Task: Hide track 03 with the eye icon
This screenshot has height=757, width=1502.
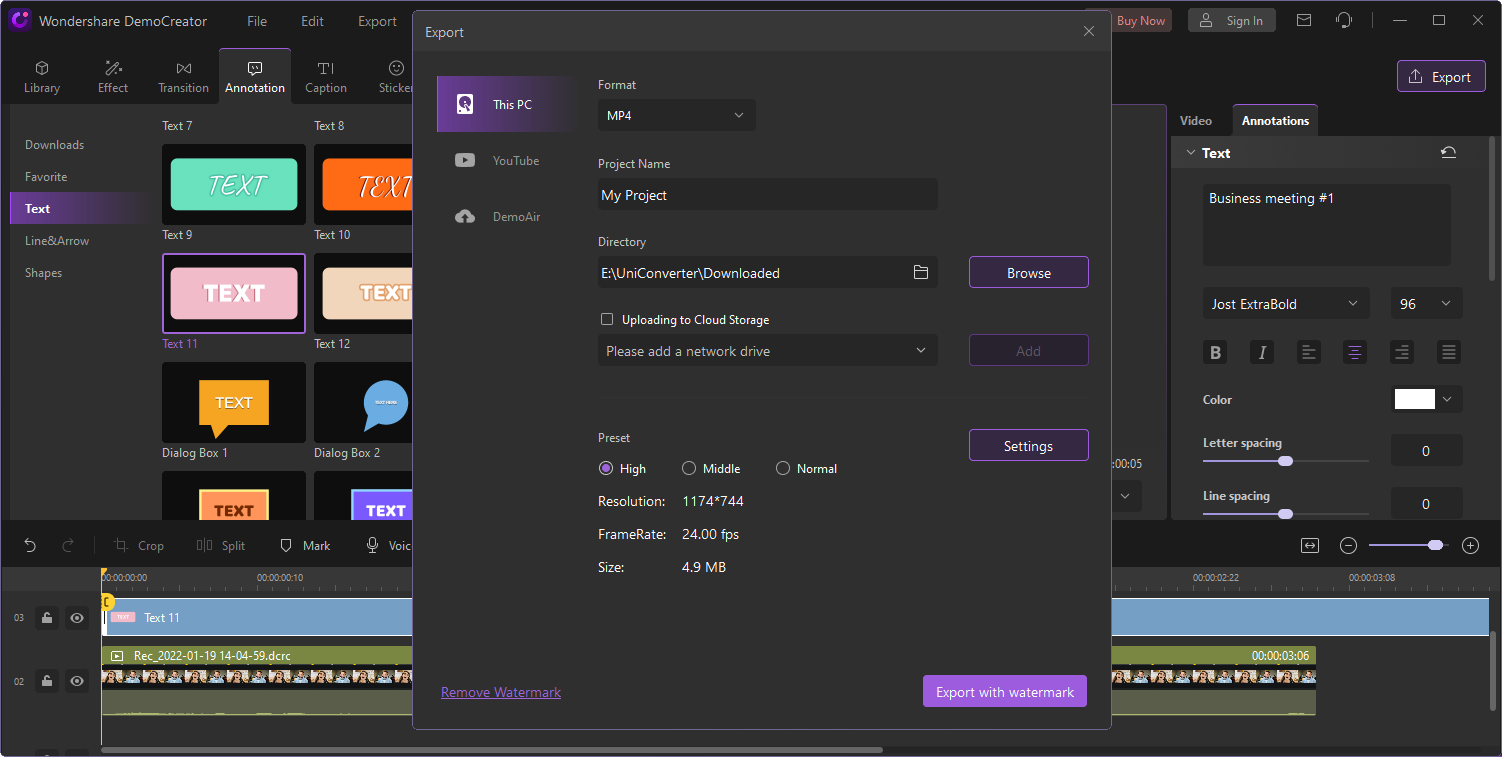Action: pos(77,618)
